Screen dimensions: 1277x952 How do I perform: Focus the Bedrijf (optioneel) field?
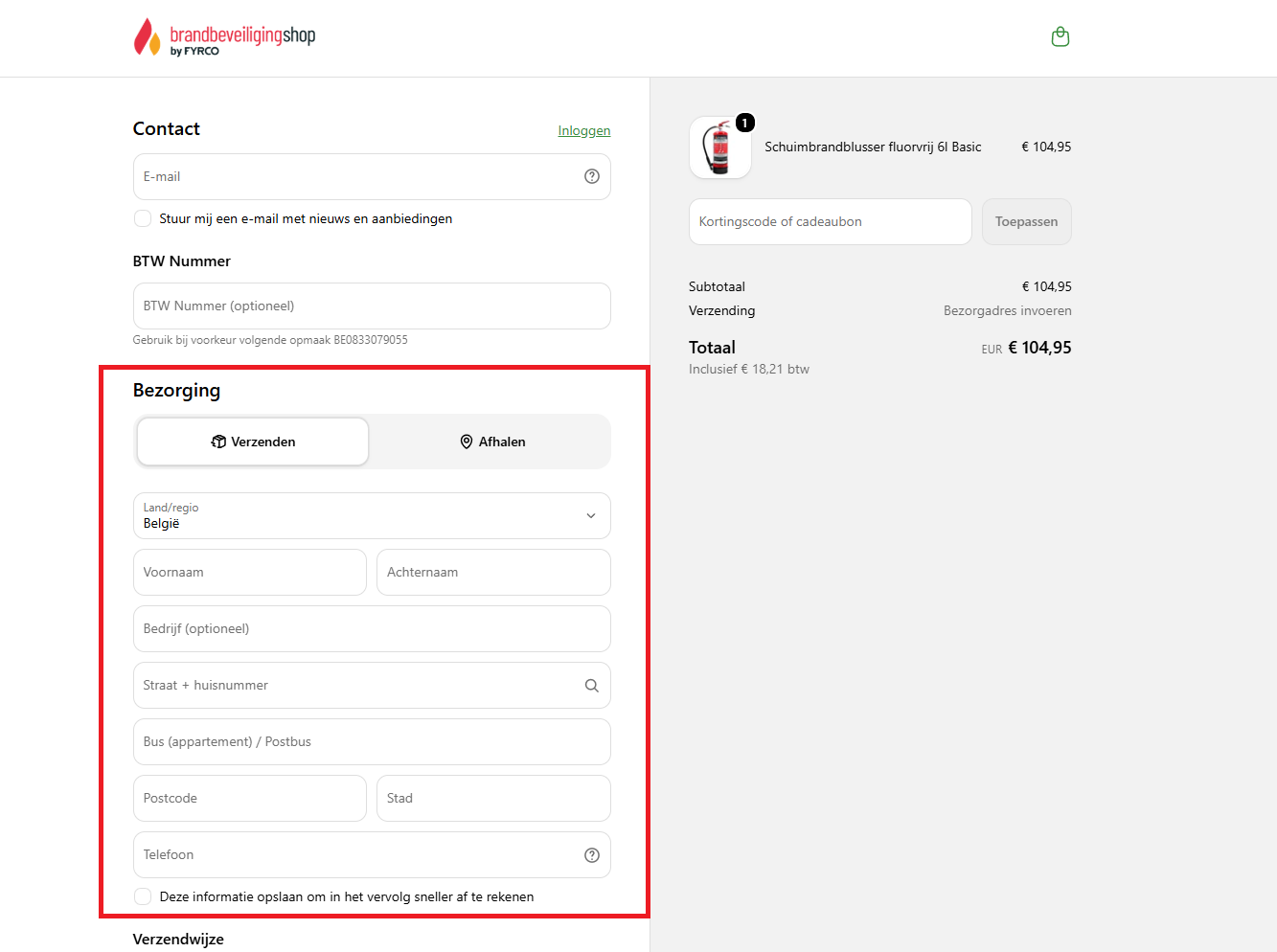(372, 629)
